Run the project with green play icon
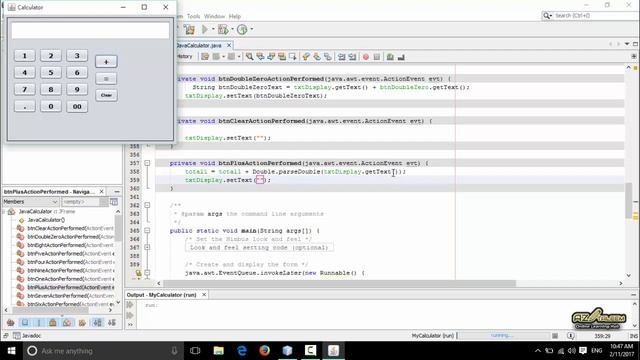The image size is (640, 360). coord(205,29)
